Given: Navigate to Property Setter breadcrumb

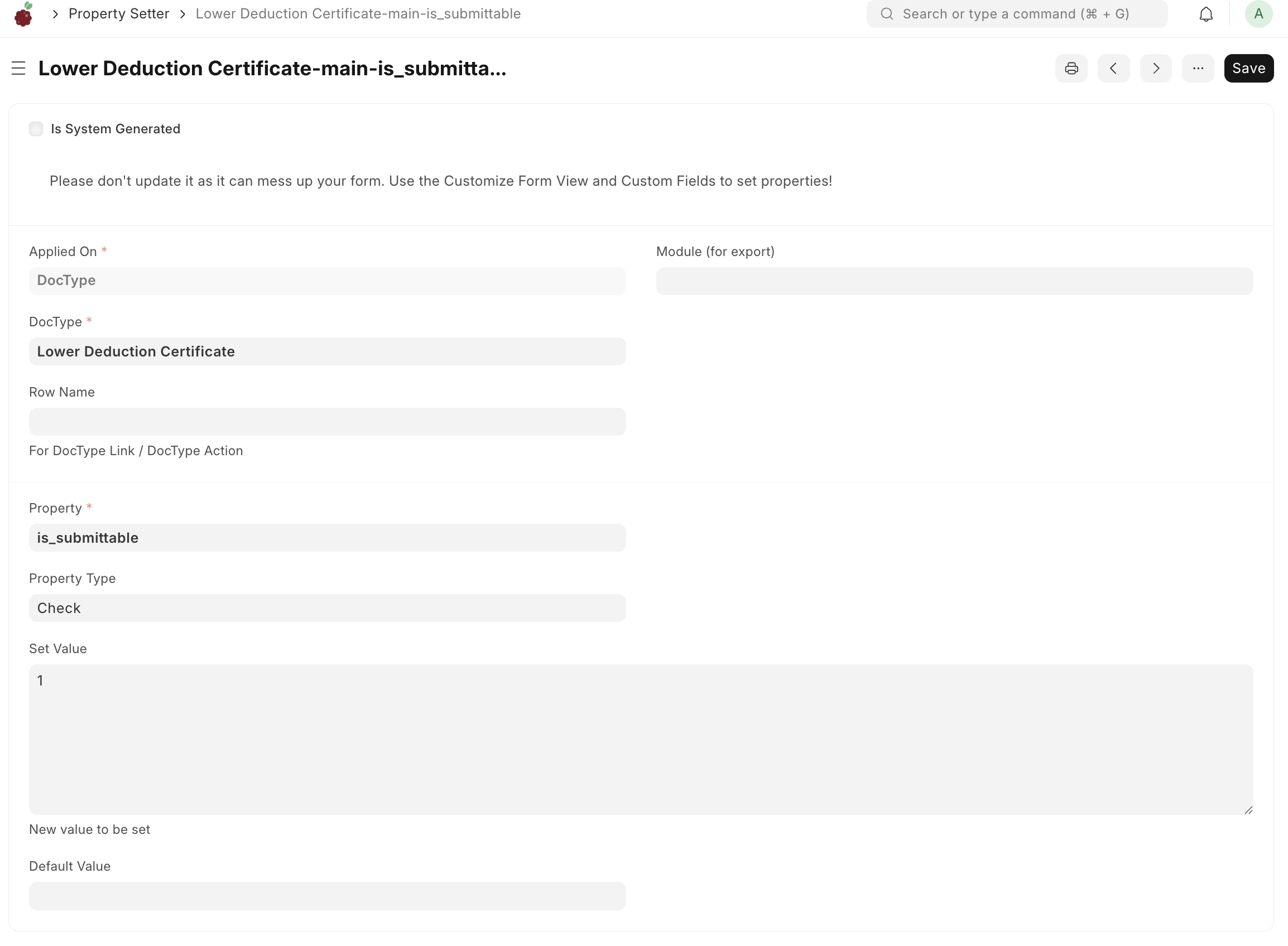Looking at the screenshot, I should tap(119, 14).
